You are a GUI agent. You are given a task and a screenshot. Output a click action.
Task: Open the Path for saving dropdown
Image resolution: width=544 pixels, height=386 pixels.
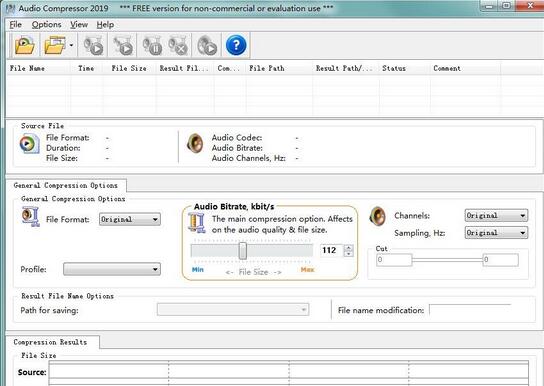pyautogui.click(x=233, y=310)
